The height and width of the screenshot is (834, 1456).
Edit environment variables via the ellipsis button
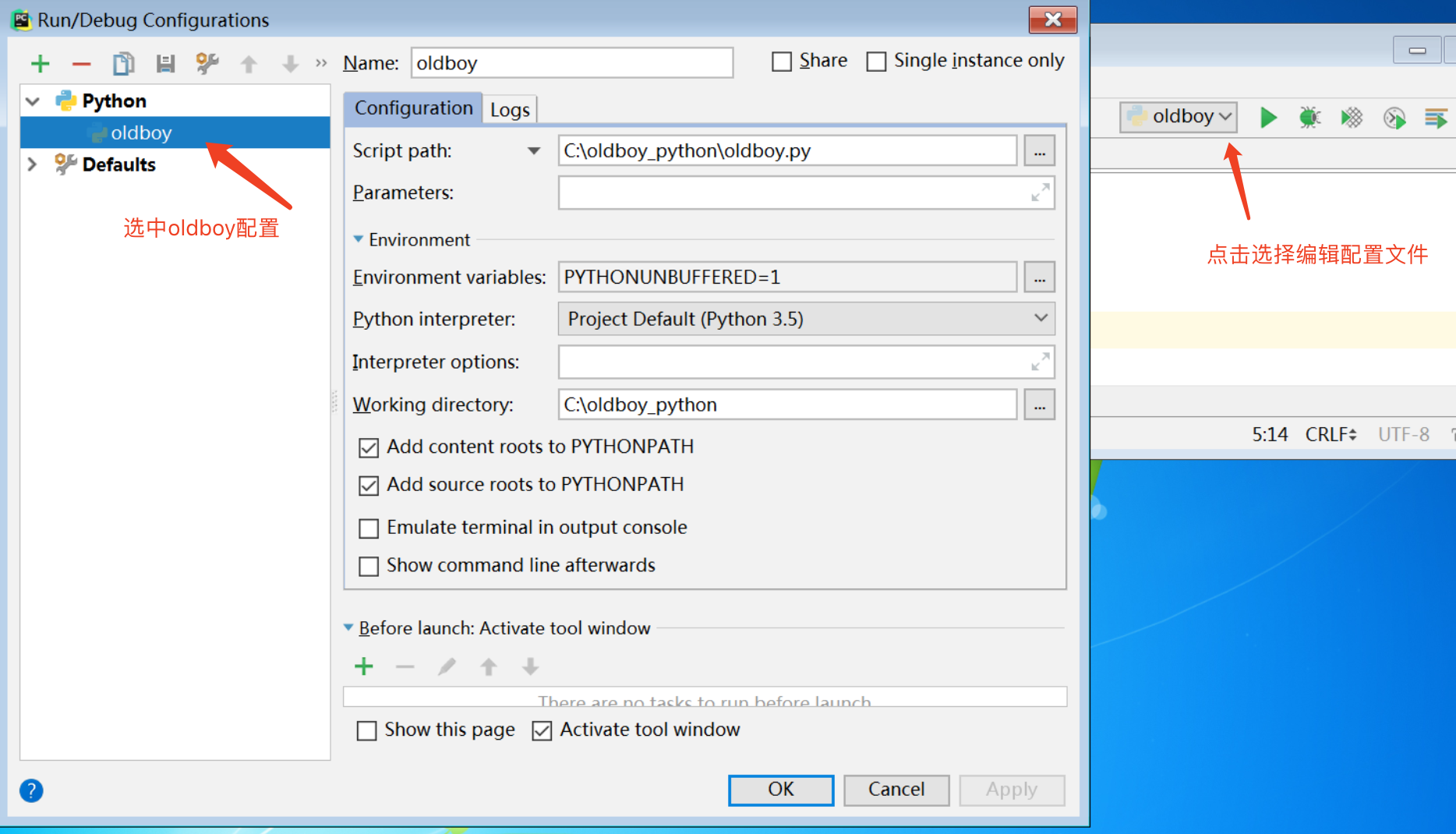(x=1040, y=277)
